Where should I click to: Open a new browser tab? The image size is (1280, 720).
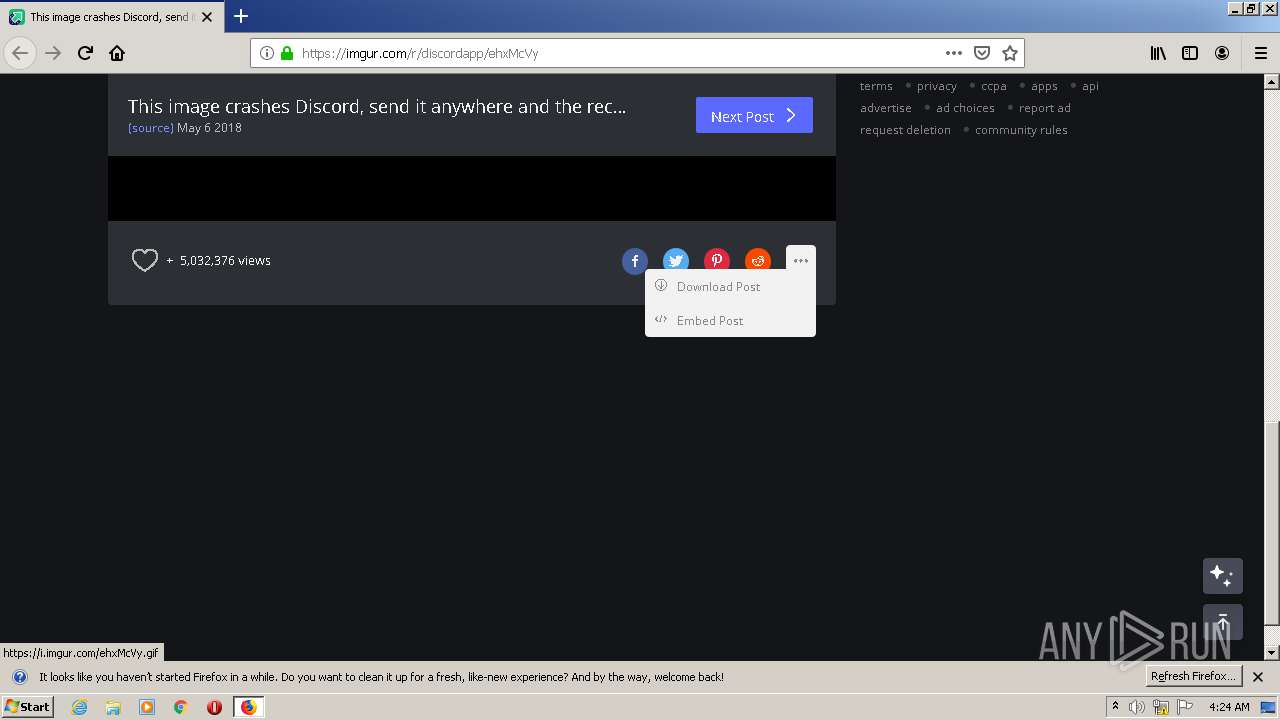(241, 16)
